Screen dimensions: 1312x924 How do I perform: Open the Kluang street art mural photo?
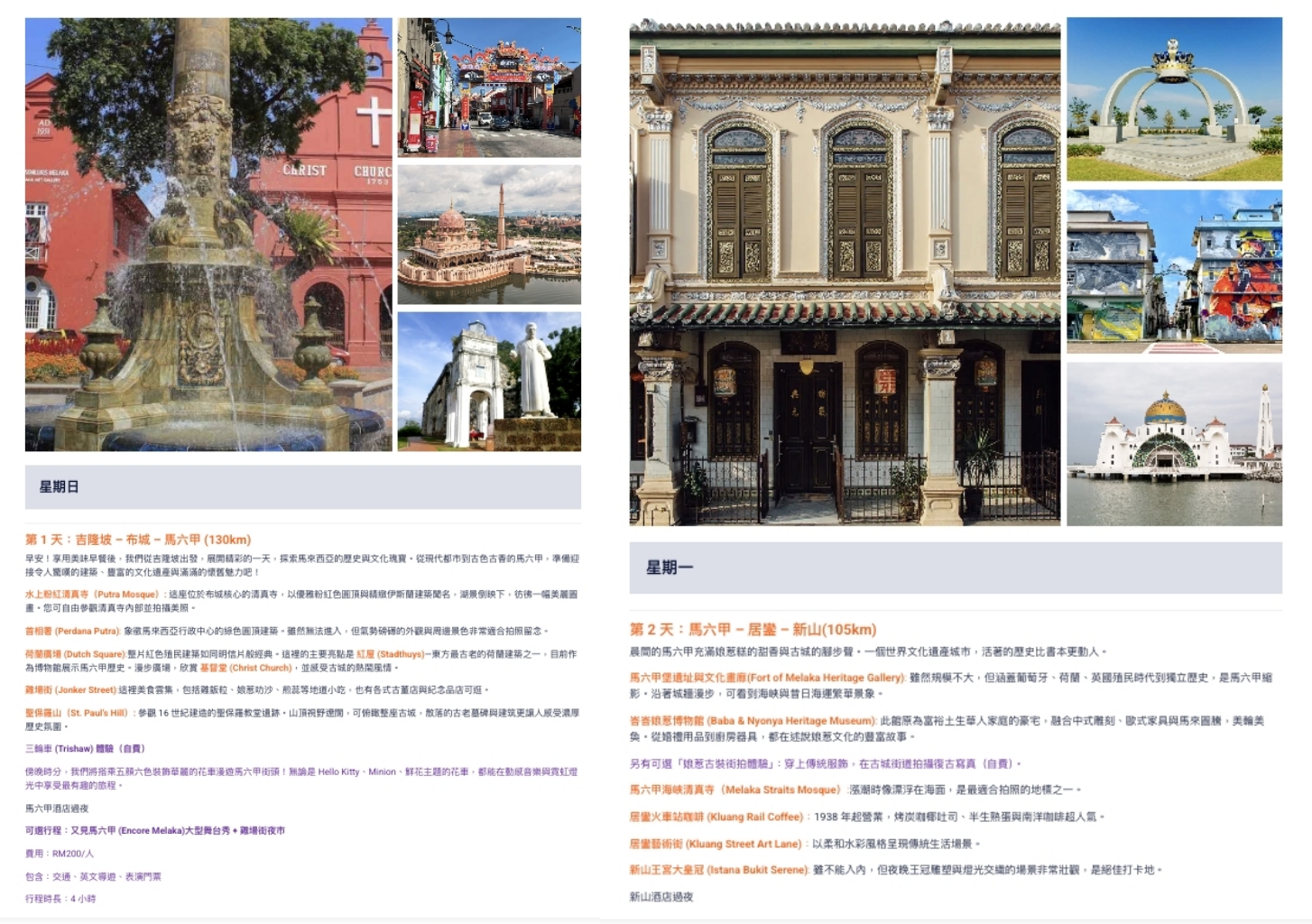pos(1174,272)
